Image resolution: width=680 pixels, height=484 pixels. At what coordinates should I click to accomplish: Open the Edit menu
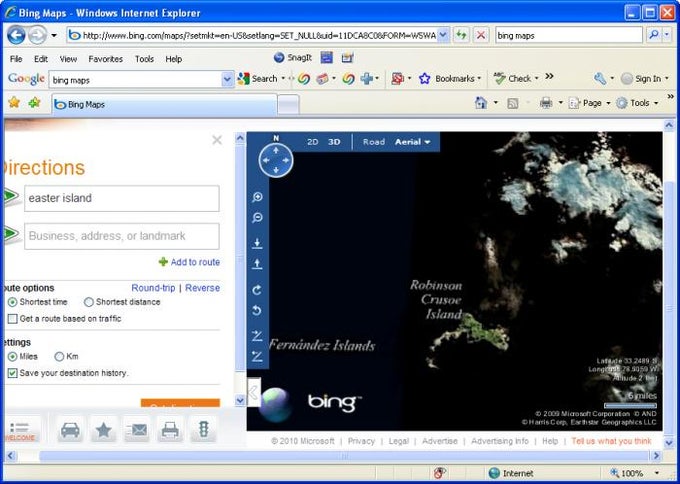(x=41, y=59)
